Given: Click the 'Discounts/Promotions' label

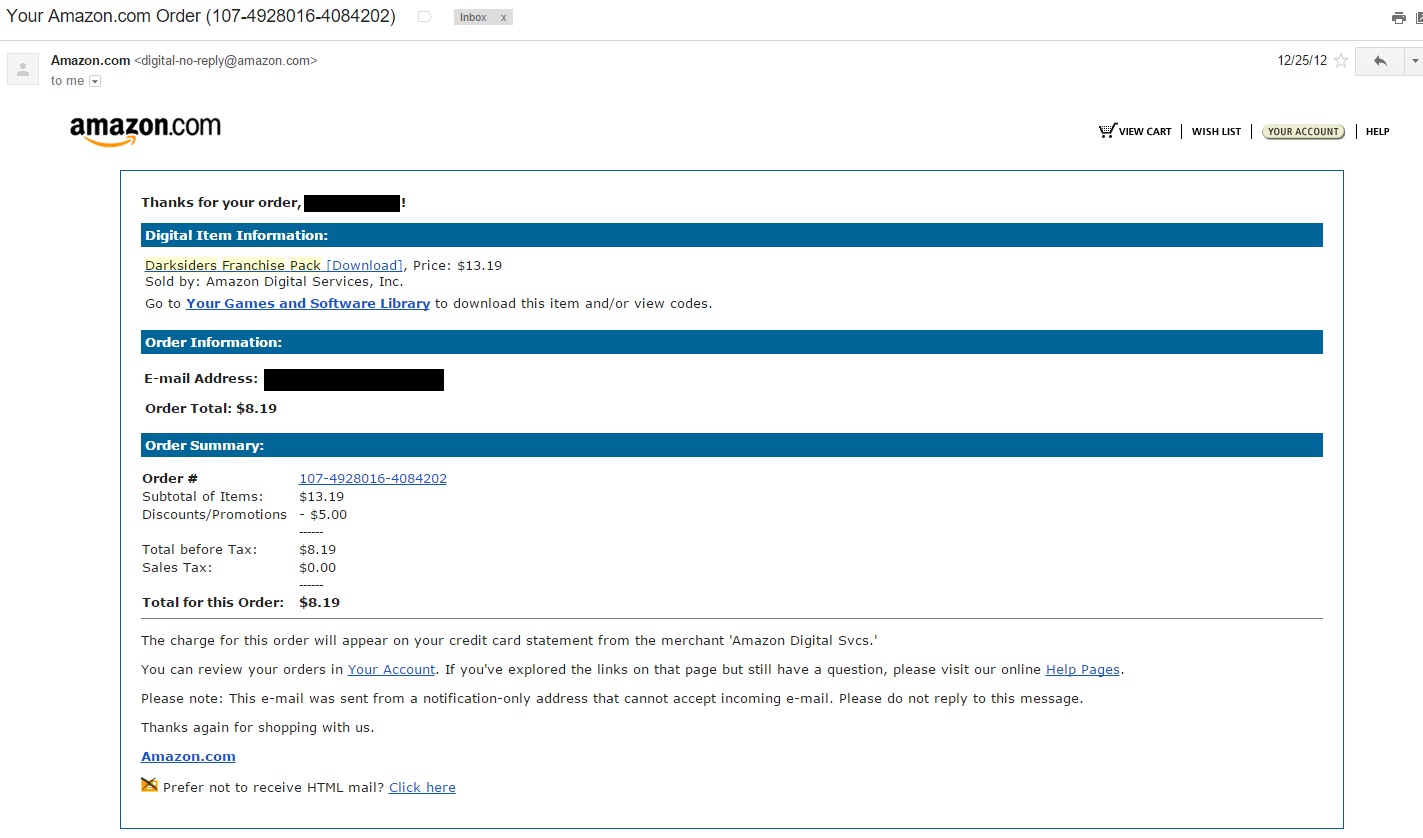Looking at the screenshot, I should [x=215, y=515].
